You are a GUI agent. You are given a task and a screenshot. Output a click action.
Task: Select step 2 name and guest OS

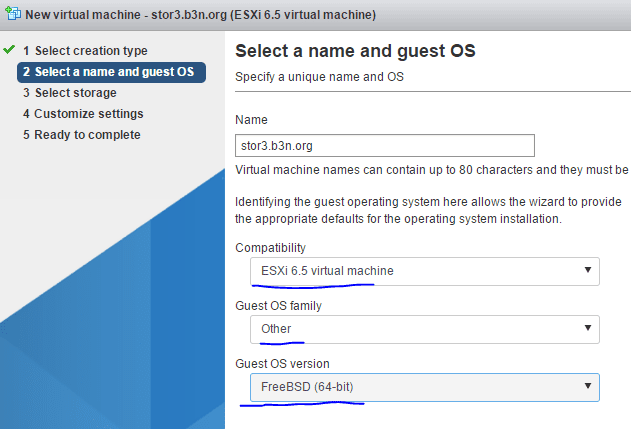111,72
